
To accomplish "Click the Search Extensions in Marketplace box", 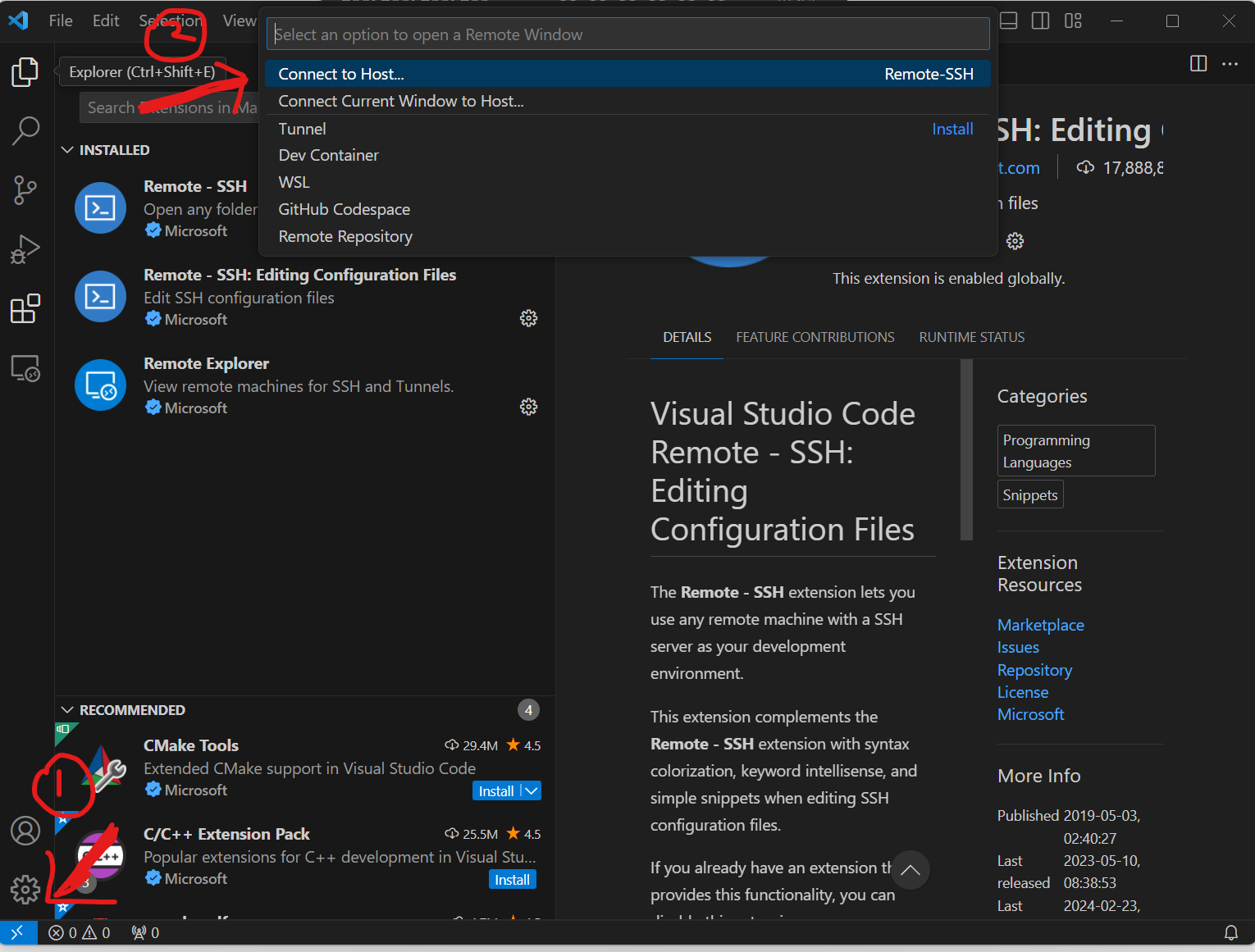I will tap(169, 107).
